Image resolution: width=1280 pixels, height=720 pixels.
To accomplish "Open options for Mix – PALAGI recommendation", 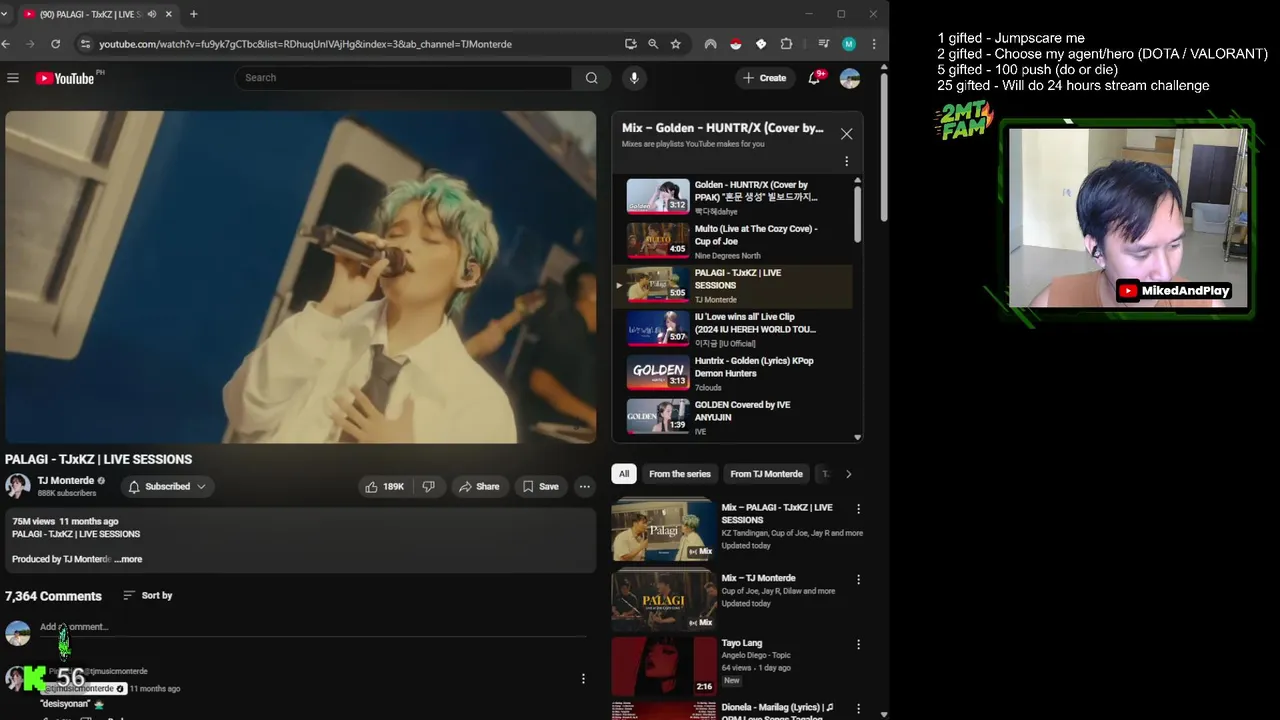I will tap(858, 509).
